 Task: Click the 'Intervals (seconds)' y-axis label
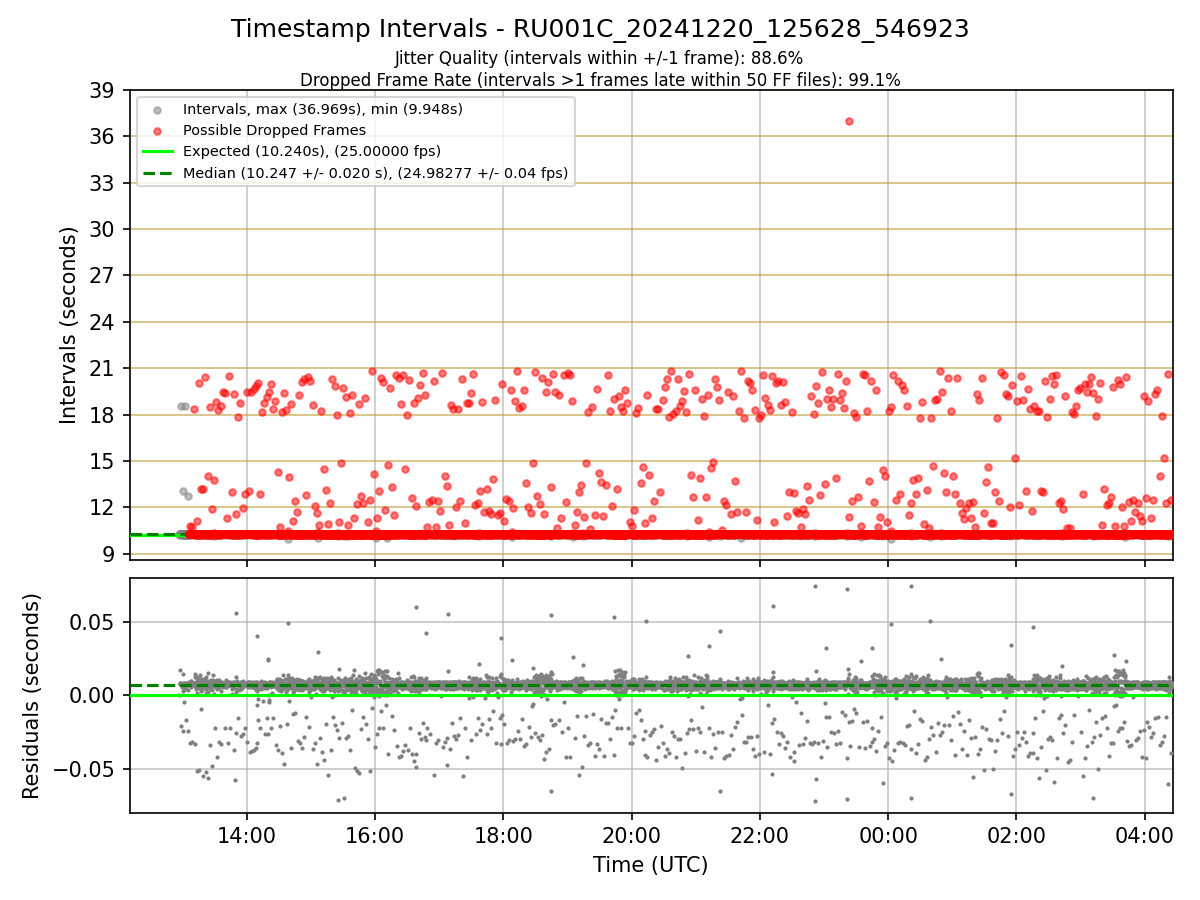pos(69,325)
